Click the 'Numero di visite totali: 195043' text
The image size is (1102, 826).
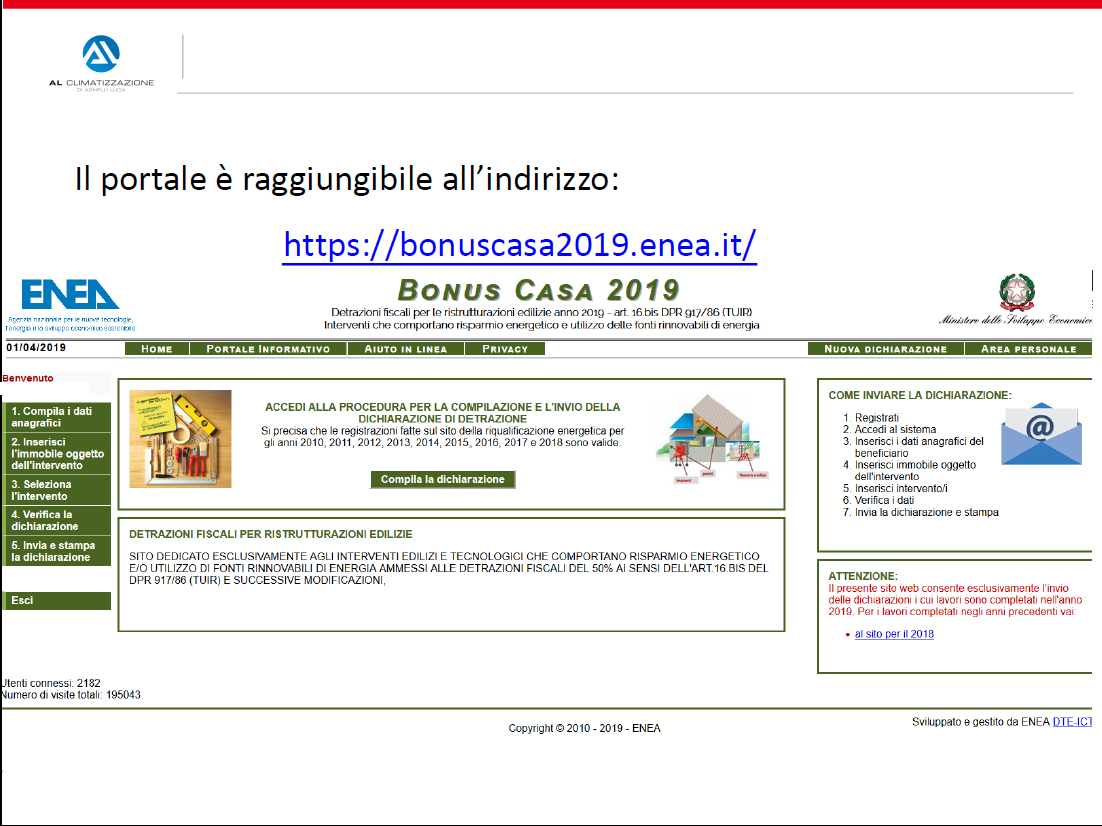[72, 695]
